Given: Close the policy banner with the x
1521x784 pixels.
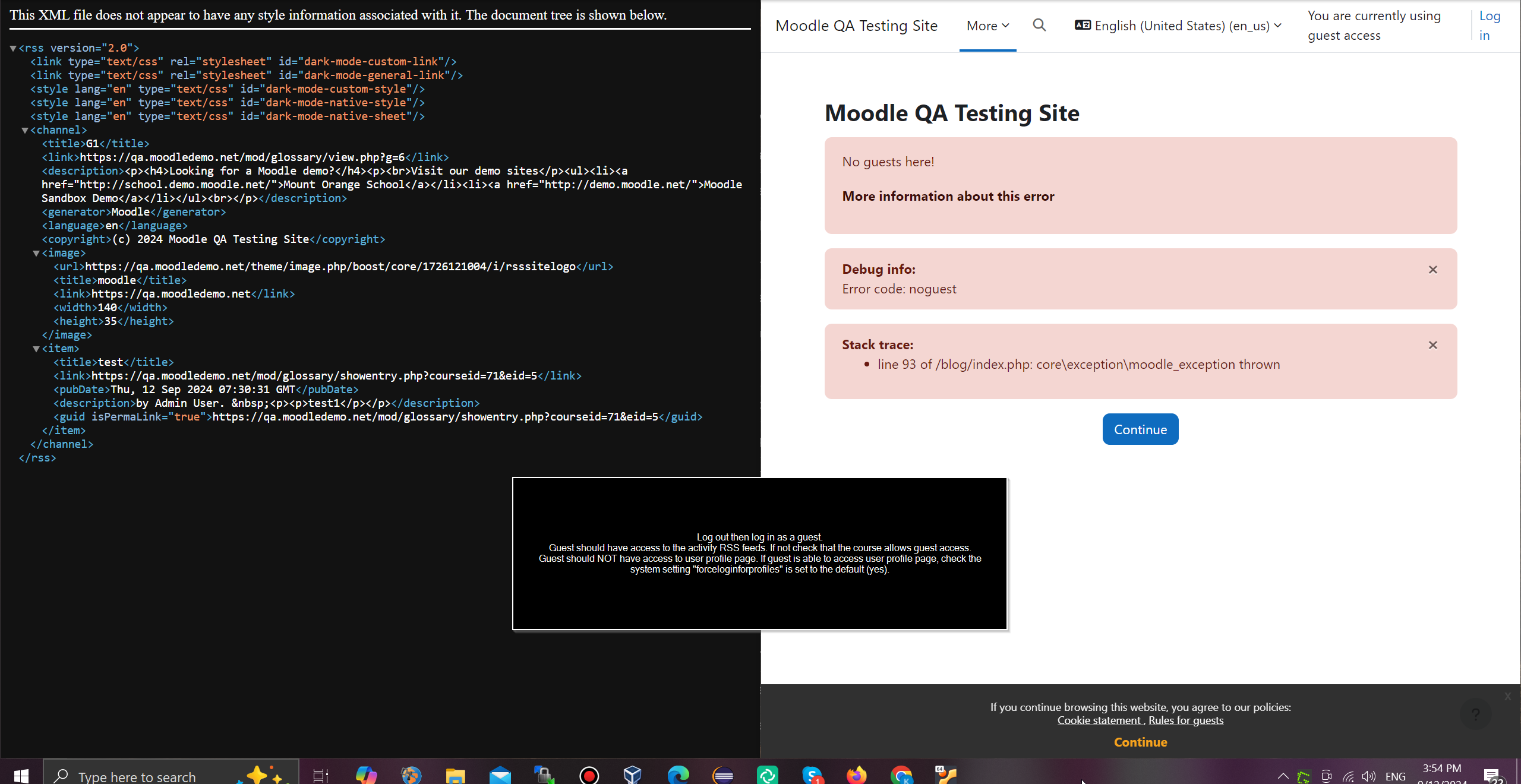Looking at the screenshot, I should (1507, 696).
